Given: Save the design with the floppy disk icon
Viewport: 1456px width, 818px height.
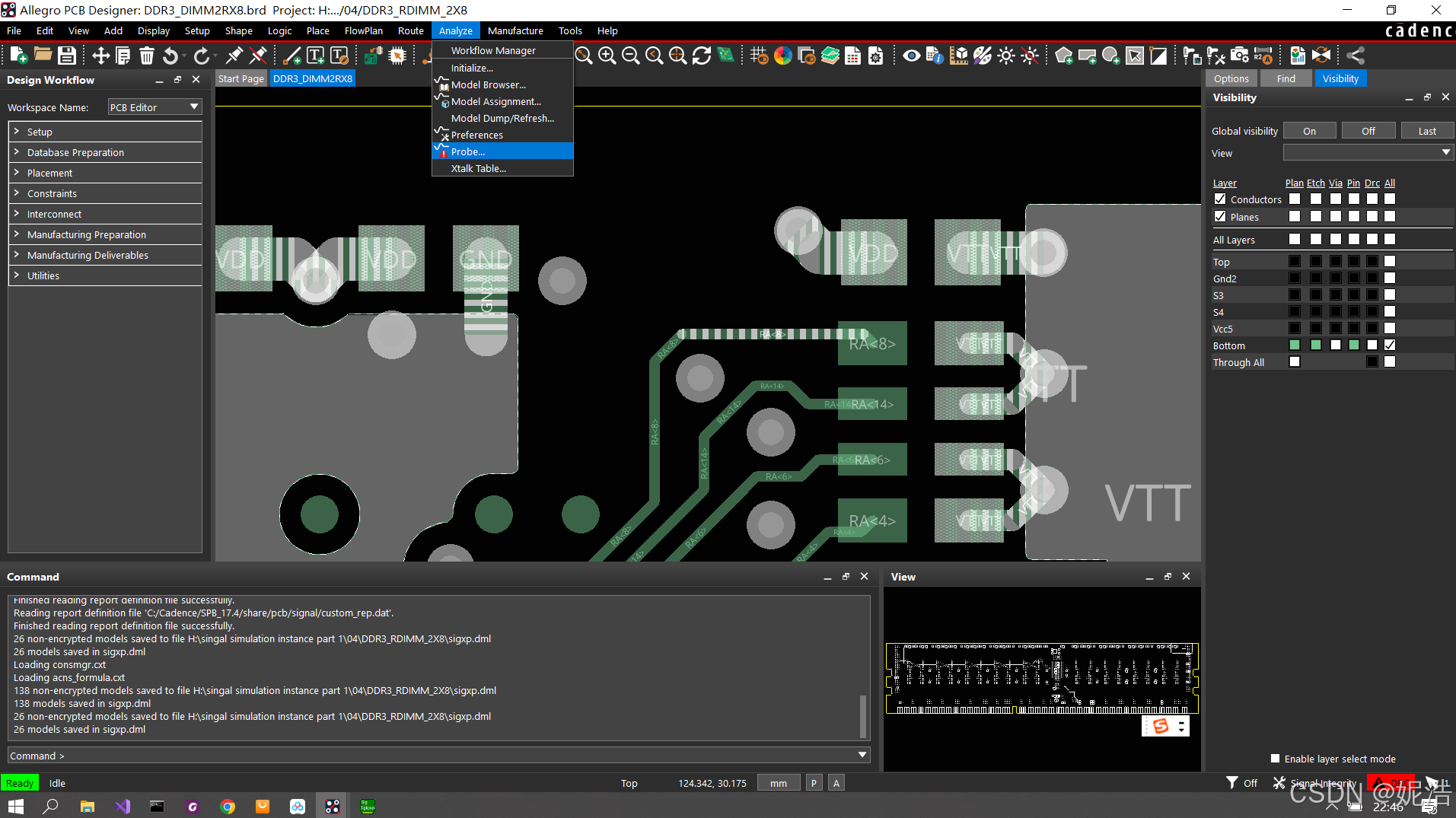Looking at the screenshot, I should pyautogui.click(x=67, y=56).
